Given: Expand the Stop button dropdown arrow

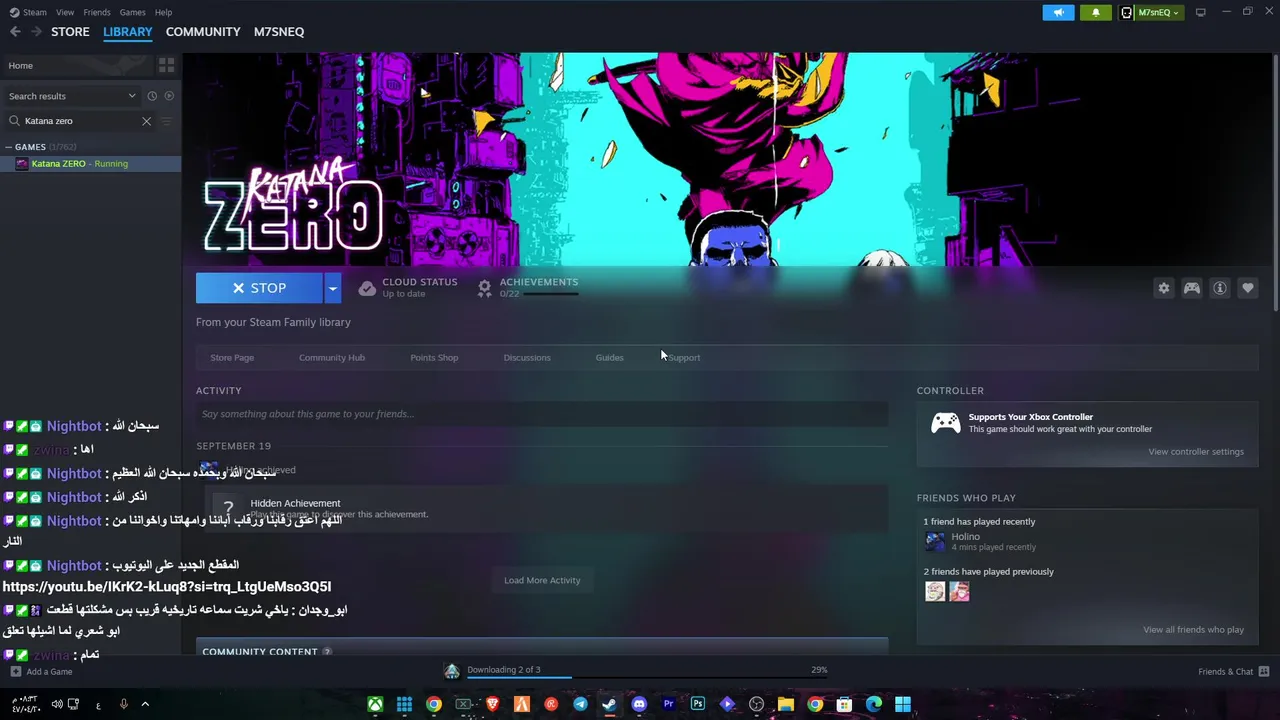Looking at the screenshot, I should click(333, 288).
